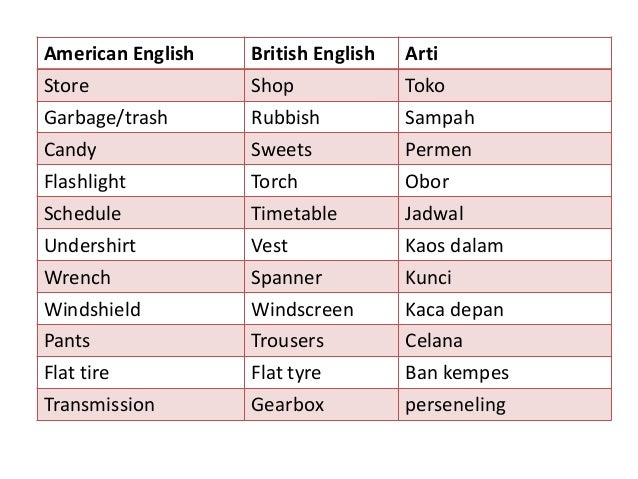The width and height of the screenshot is (638, 479).
Task: Click the 'Windscreen' cell
Action: click(303, 309)
